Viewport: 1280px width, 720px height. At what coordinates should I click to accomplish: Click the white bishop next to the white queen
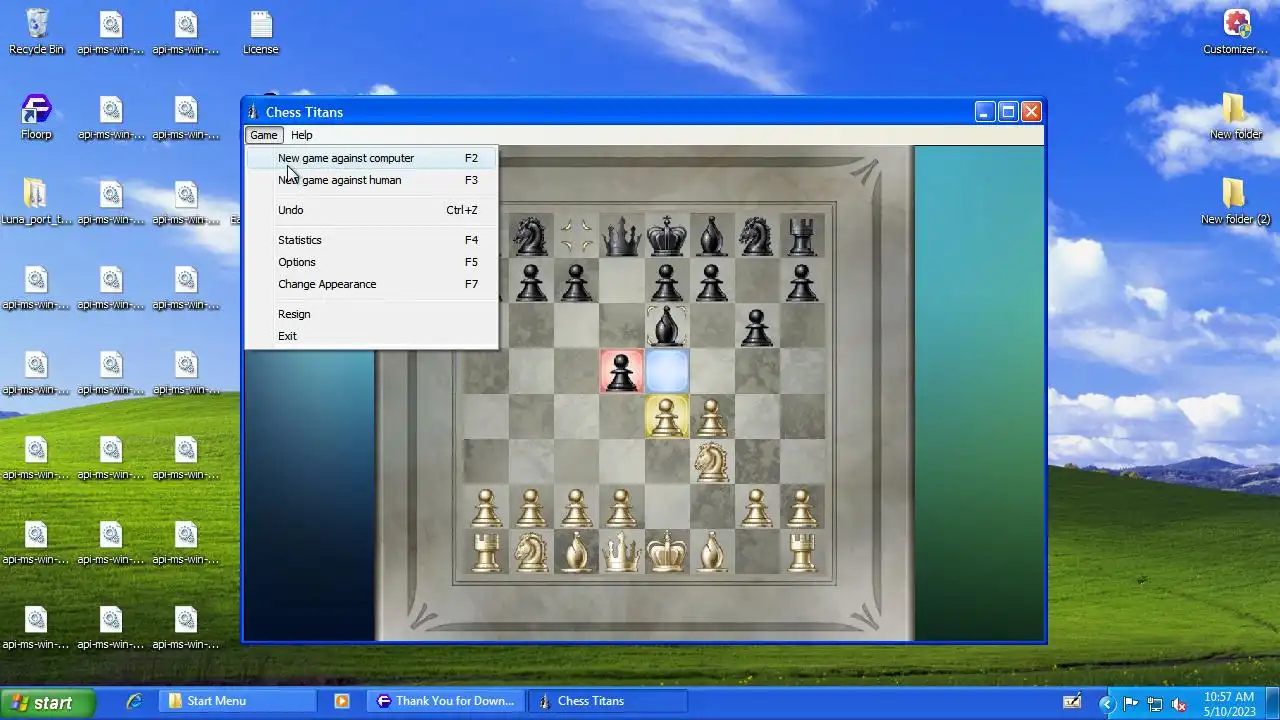[x=576, y=552]
